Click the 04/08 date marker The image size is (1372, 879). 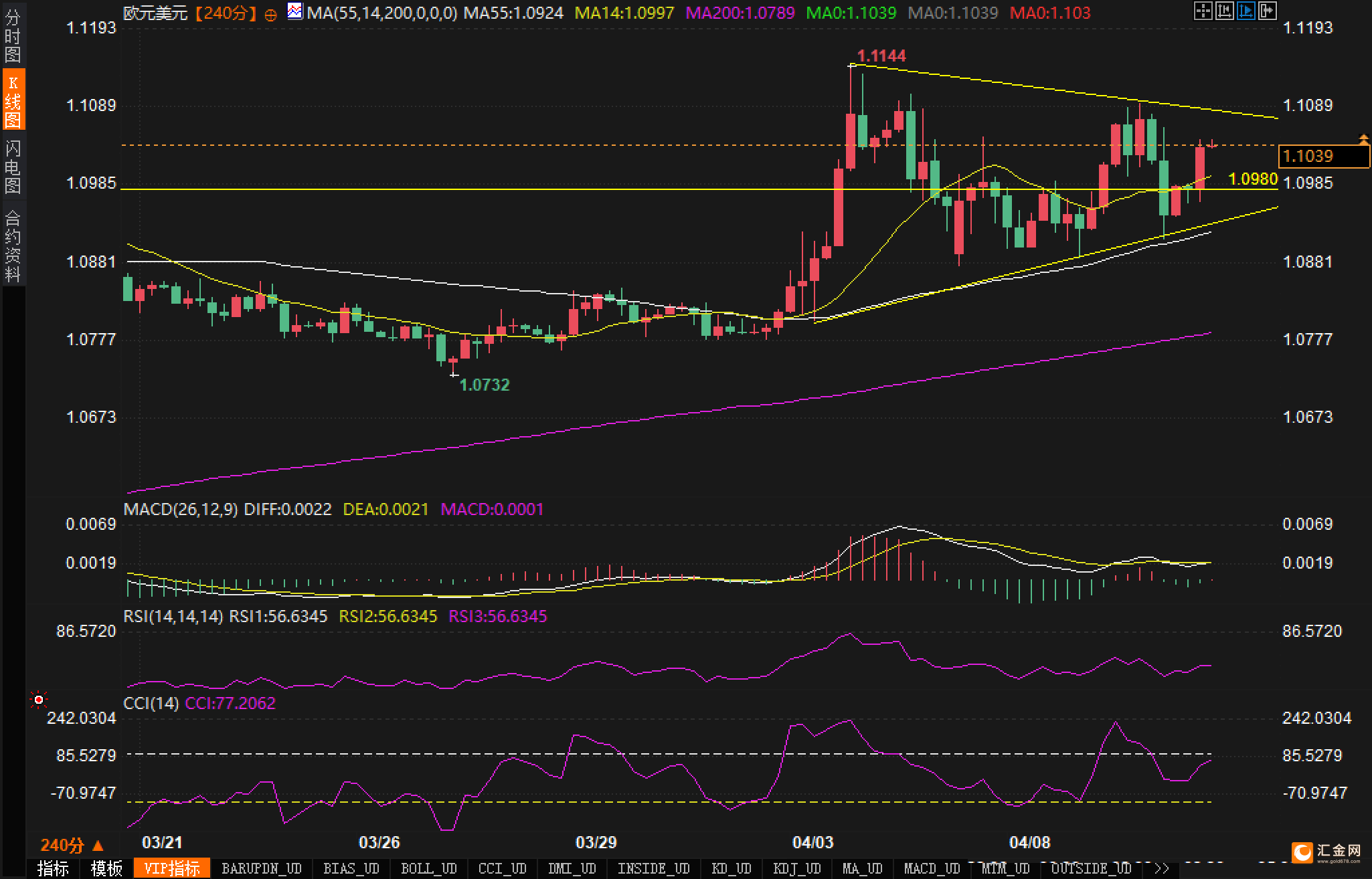1029,842
